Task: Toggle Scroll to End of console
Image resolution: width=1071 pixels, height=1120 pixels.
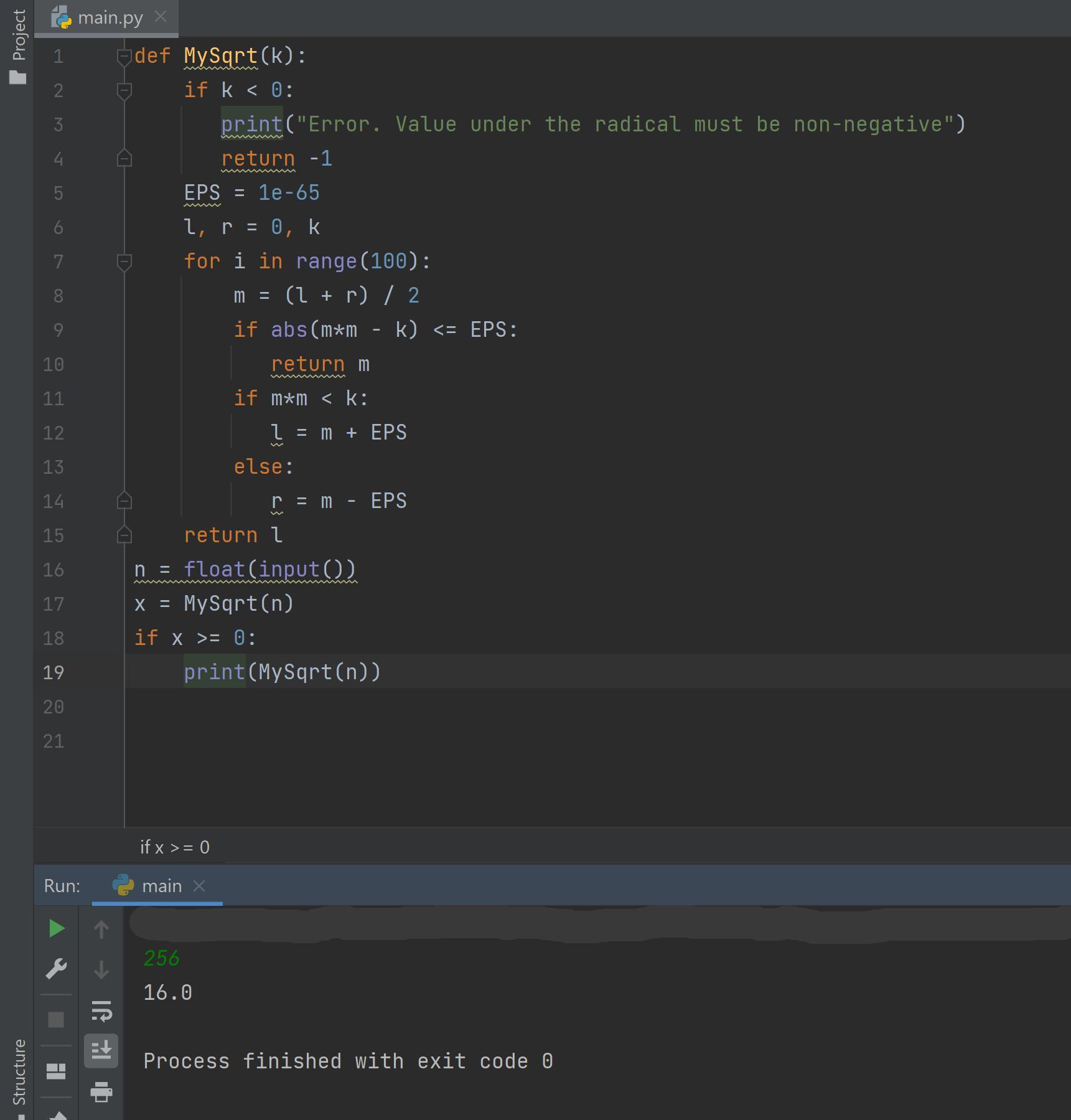Action: pyautogui.click(x=101, y=1051)
